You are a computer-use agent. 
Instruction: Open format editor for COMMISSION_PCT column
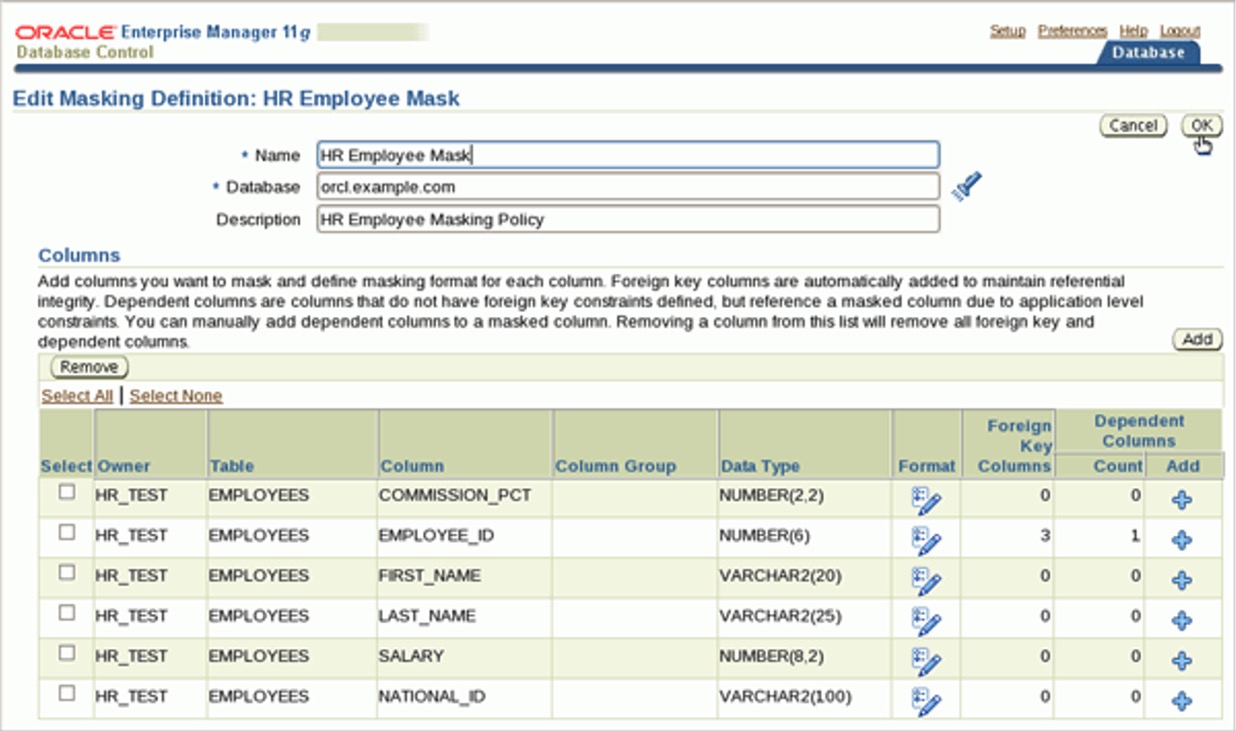(x=926, y=501)
